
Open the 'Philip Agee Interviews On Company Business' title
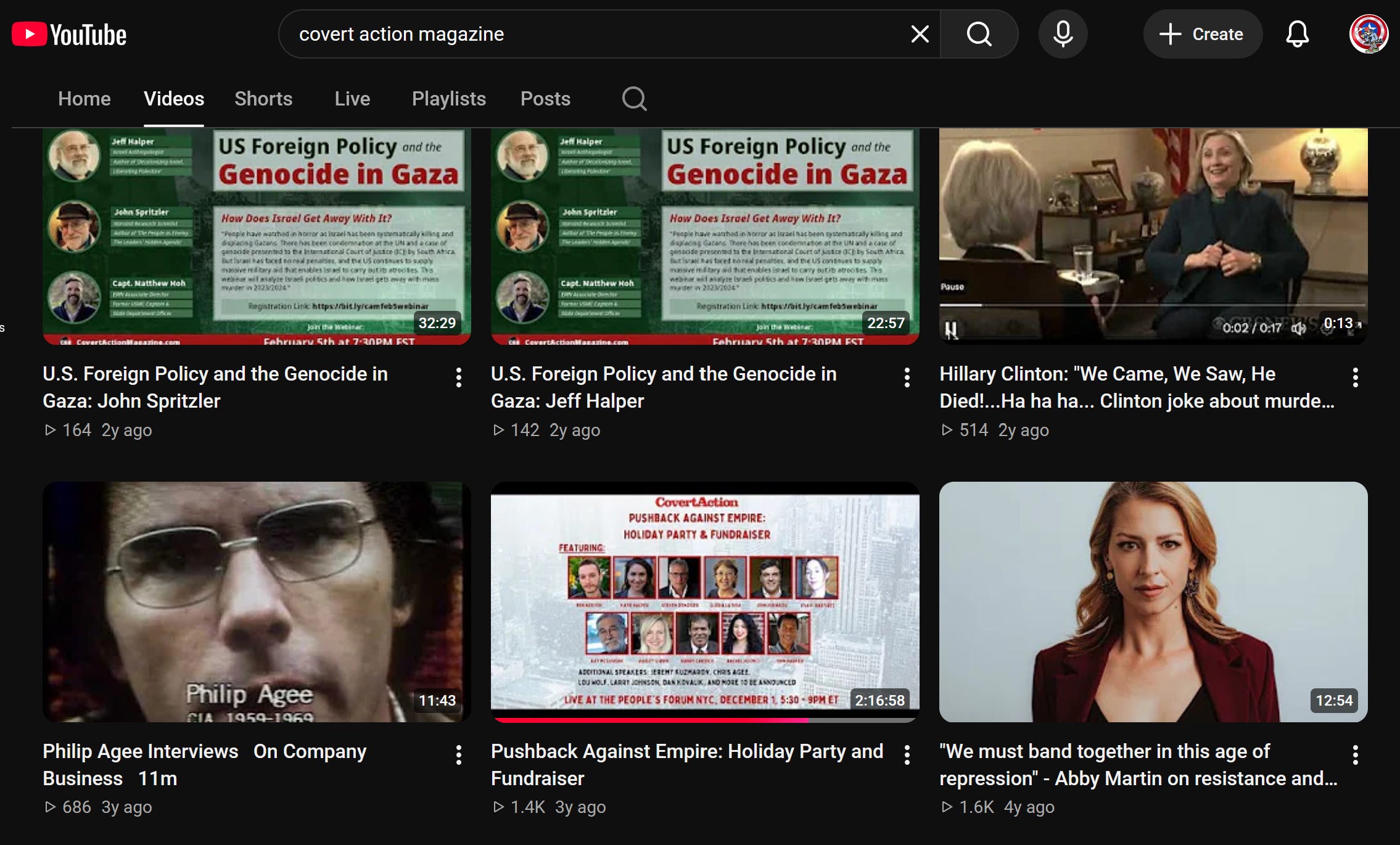[205, 765]
